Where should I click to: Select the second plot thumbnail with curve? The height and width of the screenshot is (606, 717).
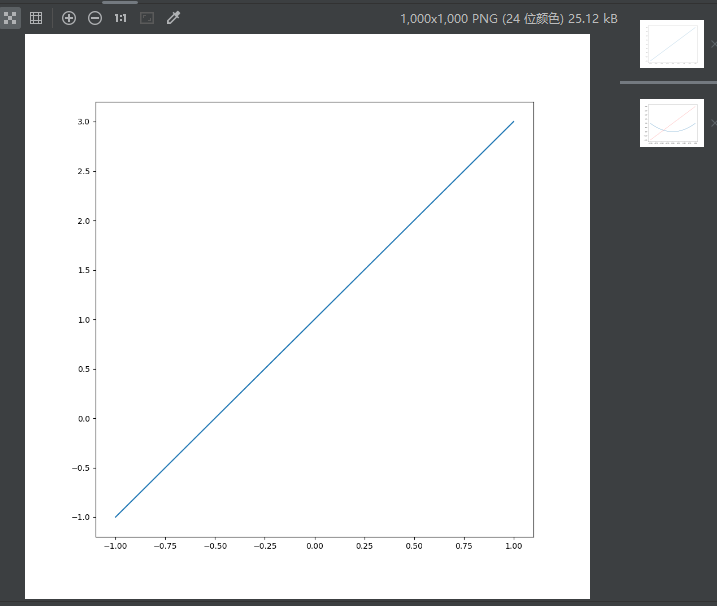pyautogui.click(x=672, y=123)
